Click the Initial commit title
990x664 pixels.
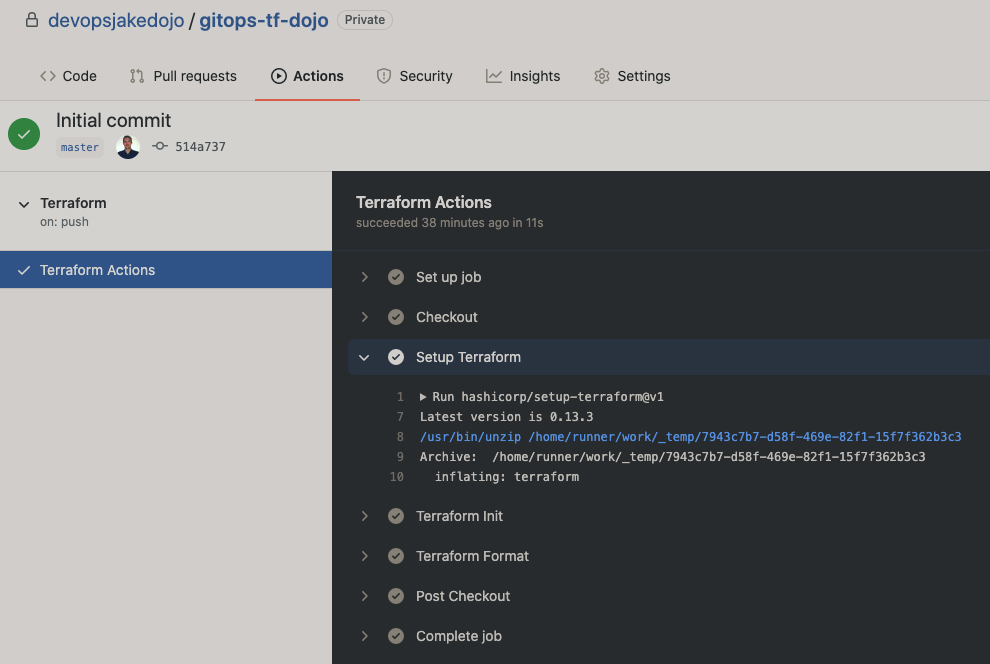coord(114,121)
